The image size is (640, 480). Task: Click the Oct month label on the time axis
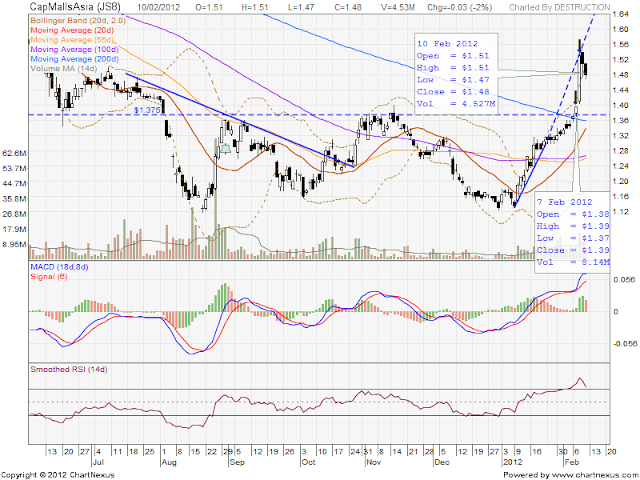click(309, 462)
